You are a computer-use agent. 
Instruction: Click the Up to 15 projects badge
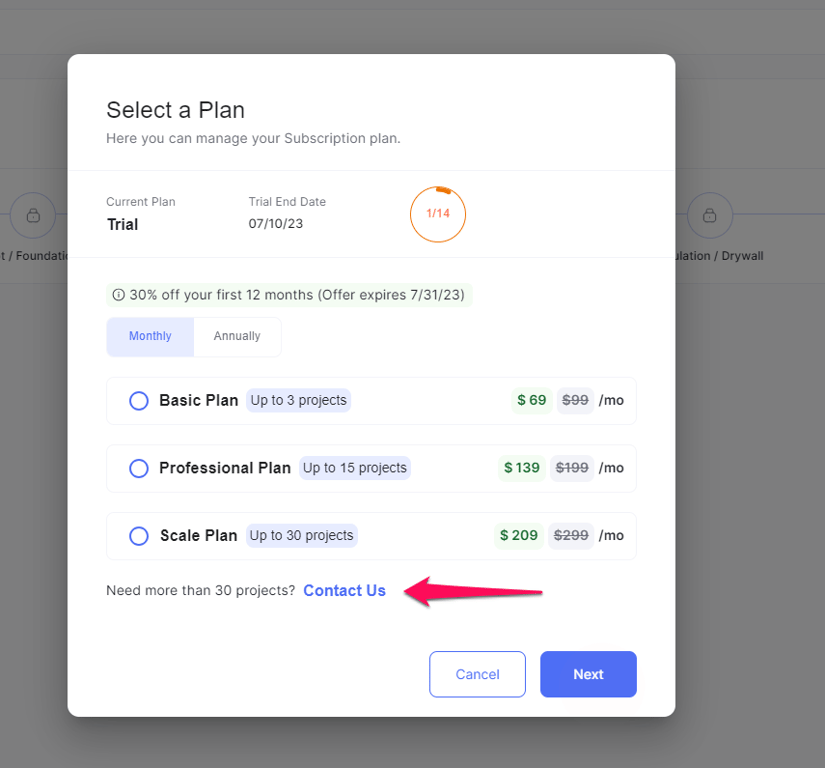pyautogui.click(x=355, y=468)
